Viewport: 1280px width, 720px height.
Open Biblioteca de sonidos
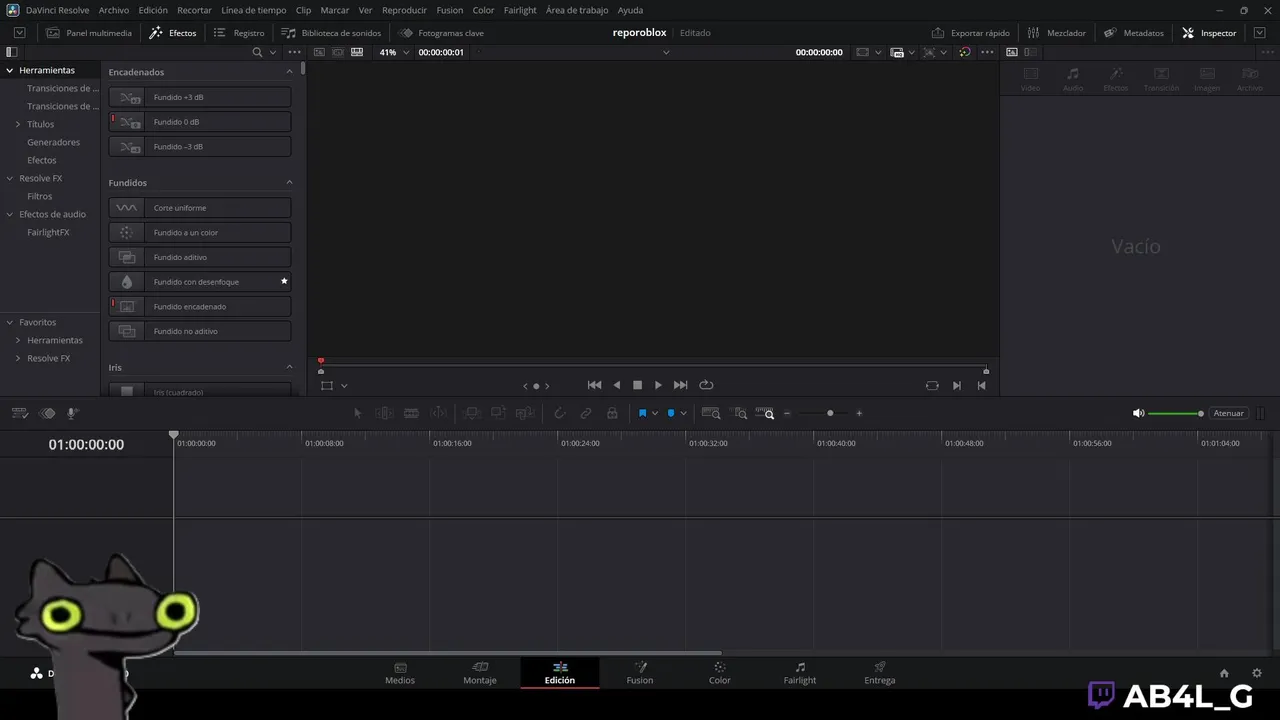coord(331,33)
